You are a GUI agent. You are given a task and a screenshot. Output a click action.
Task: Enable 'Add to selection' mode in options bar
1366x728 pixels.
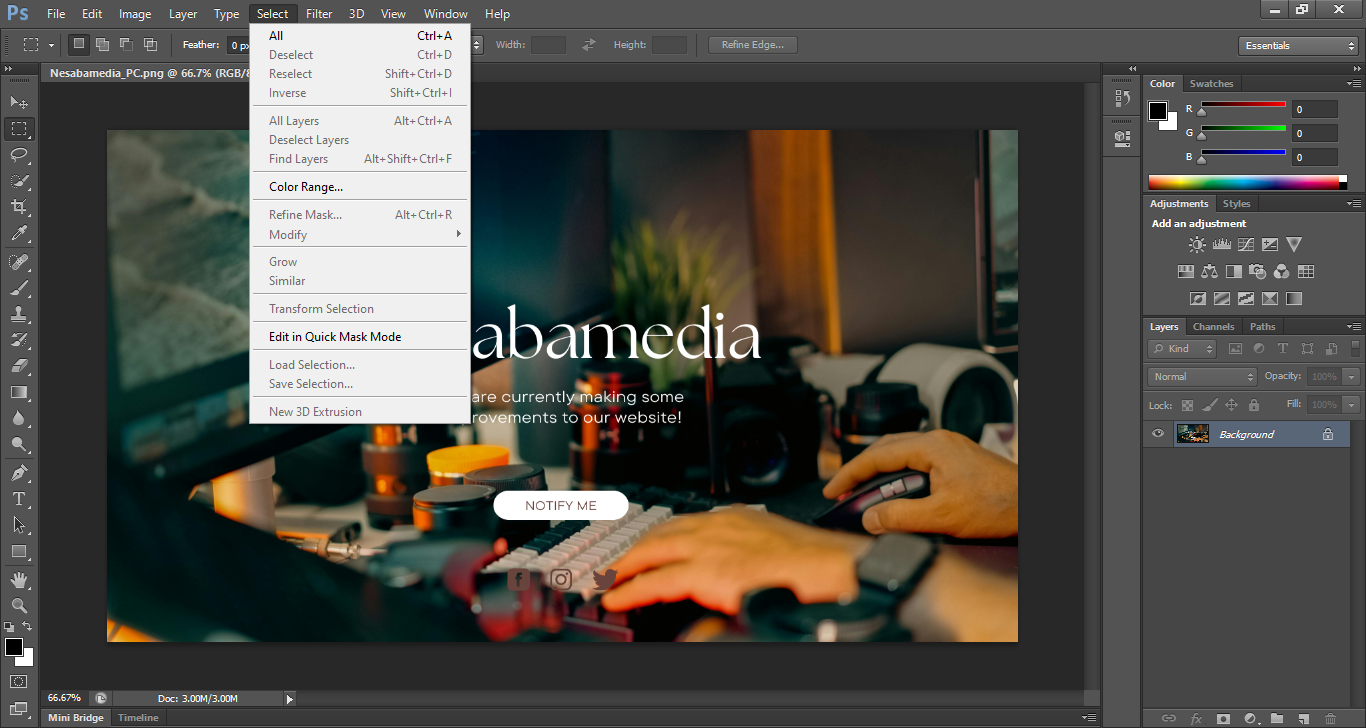coord(102,45)
